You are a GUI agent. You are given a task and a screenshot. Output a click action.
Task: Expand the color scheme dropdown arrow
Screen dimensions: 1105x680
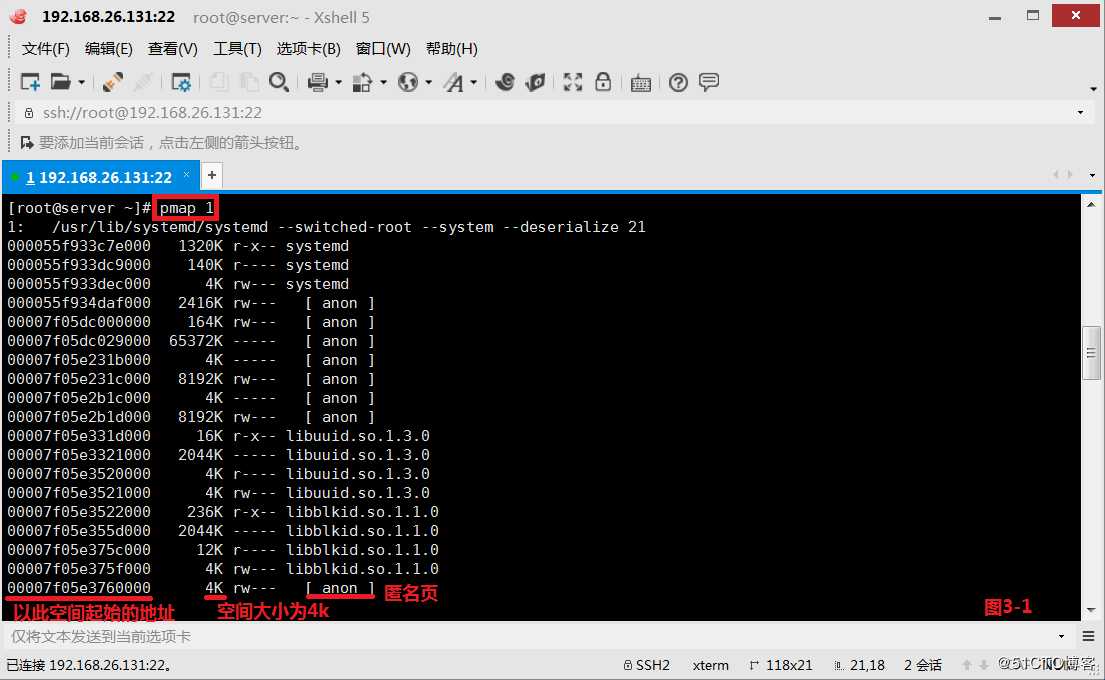(384, 83)
